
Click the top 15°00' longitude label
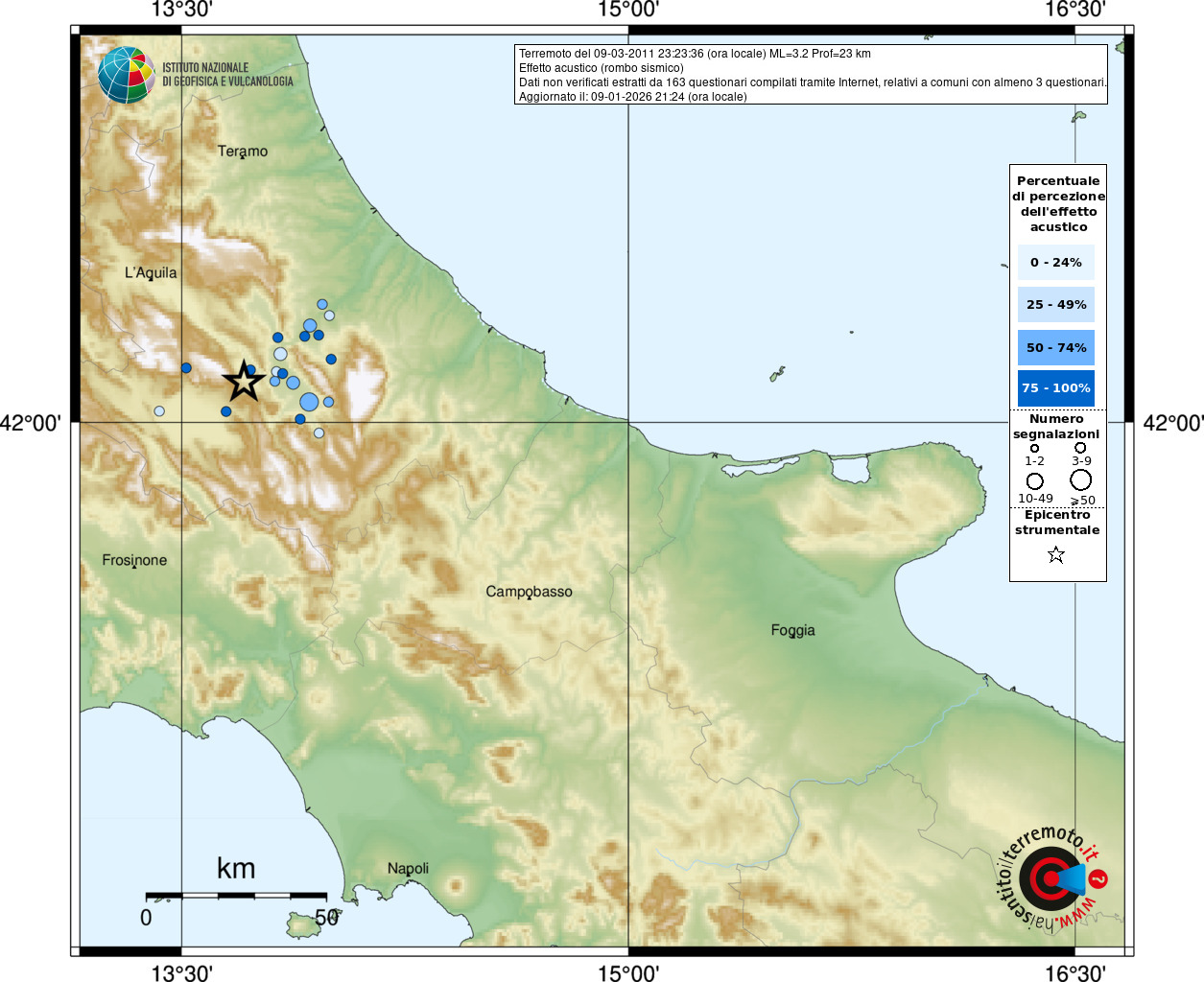(628, 10)
